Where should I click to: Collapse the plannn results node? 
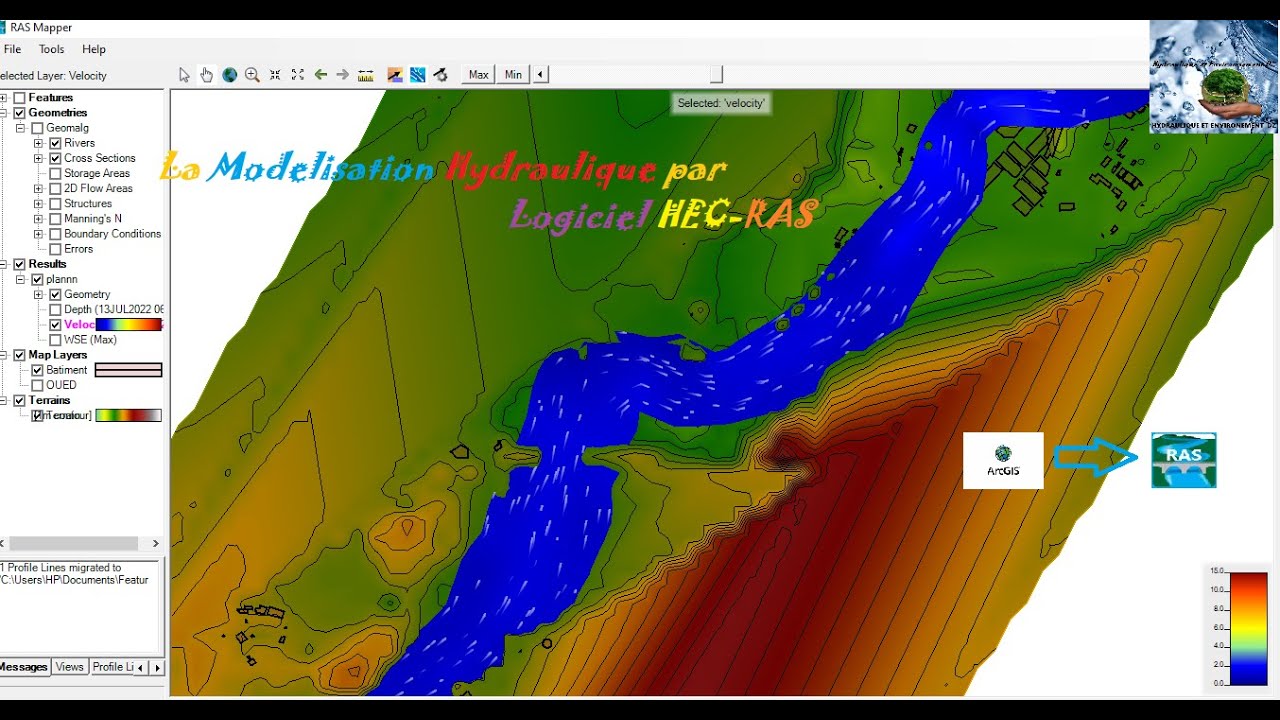tap(20, 280)
